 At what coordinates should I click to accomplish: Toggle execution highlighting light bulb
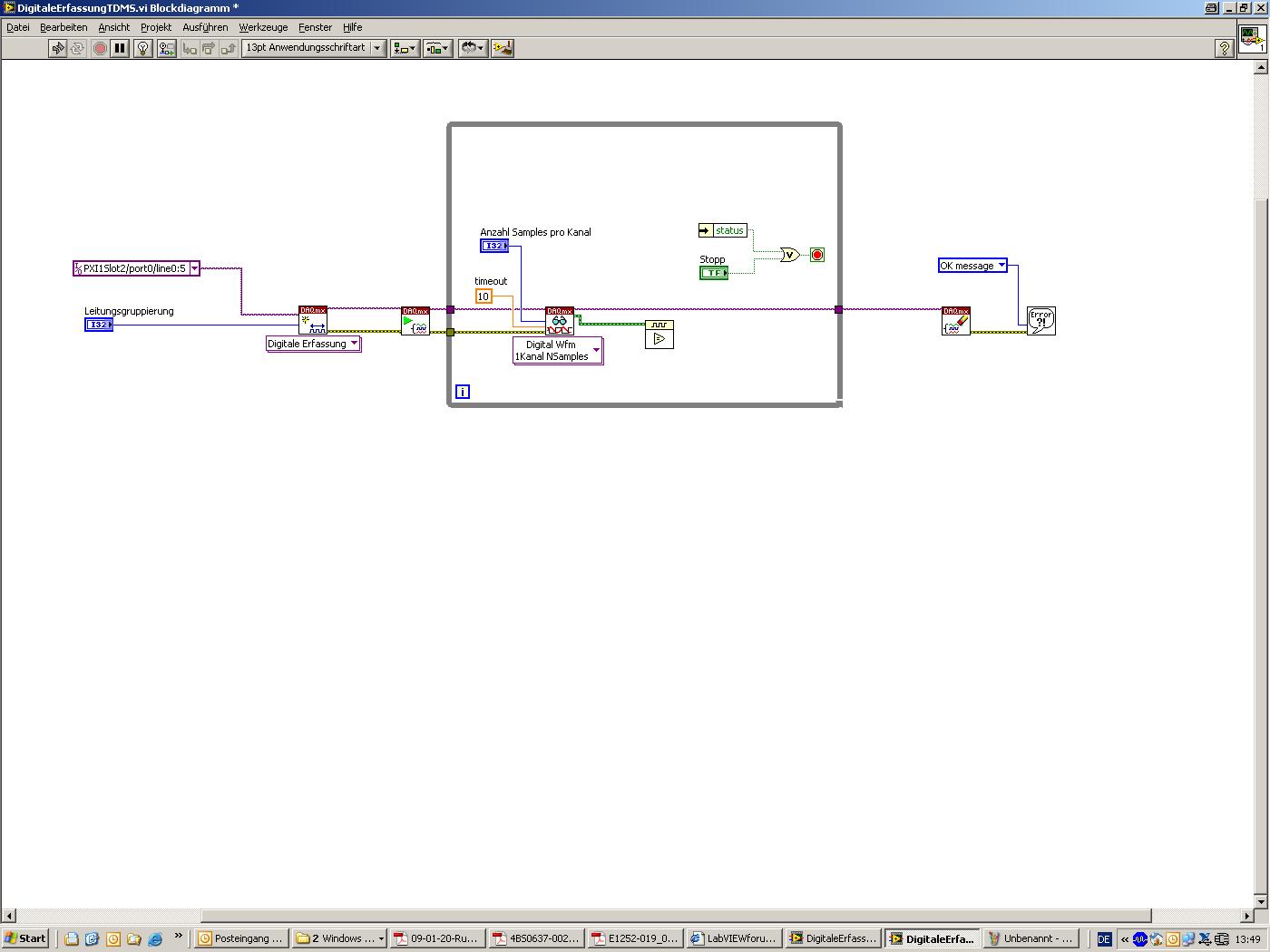point(143,48)
